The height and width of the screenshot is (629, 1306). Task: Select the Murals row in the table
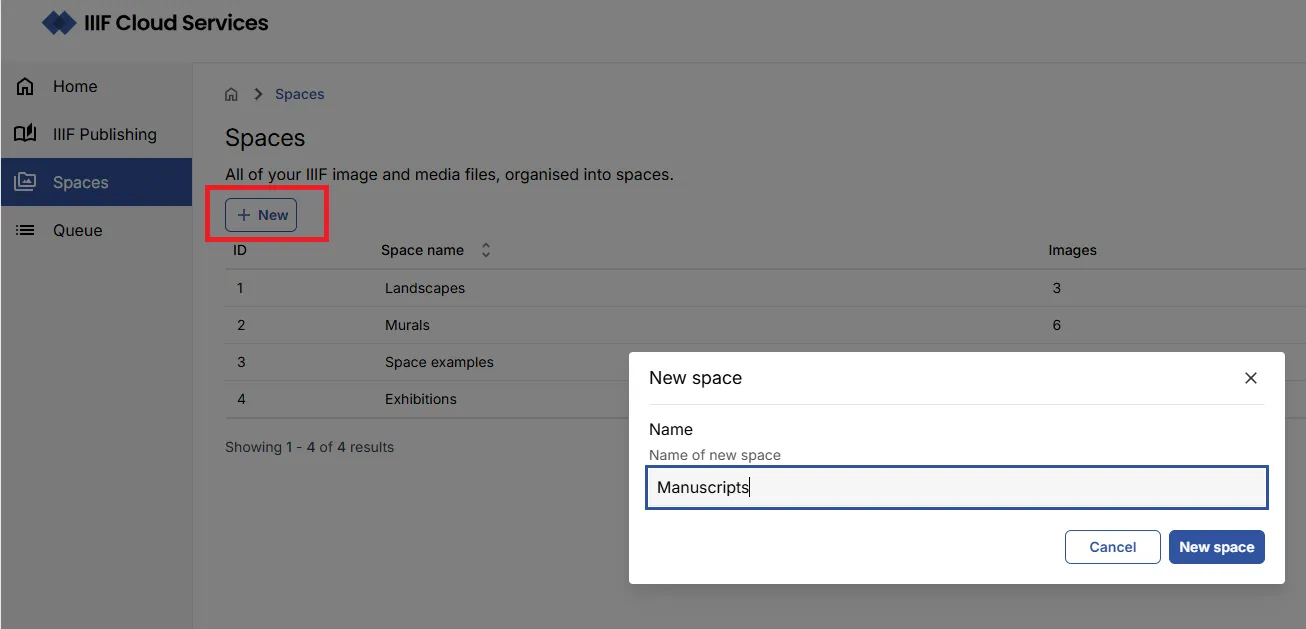coord(408,325)
